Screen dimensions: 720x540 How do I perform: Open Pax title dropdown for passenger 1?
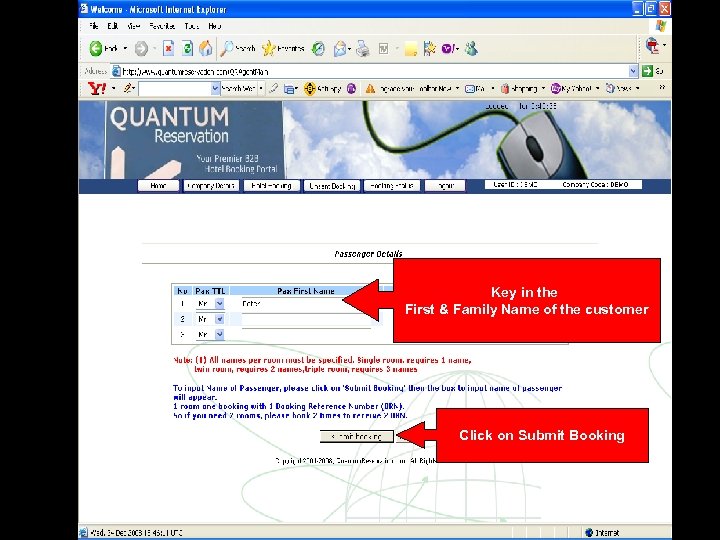click(x=219, y=304)
